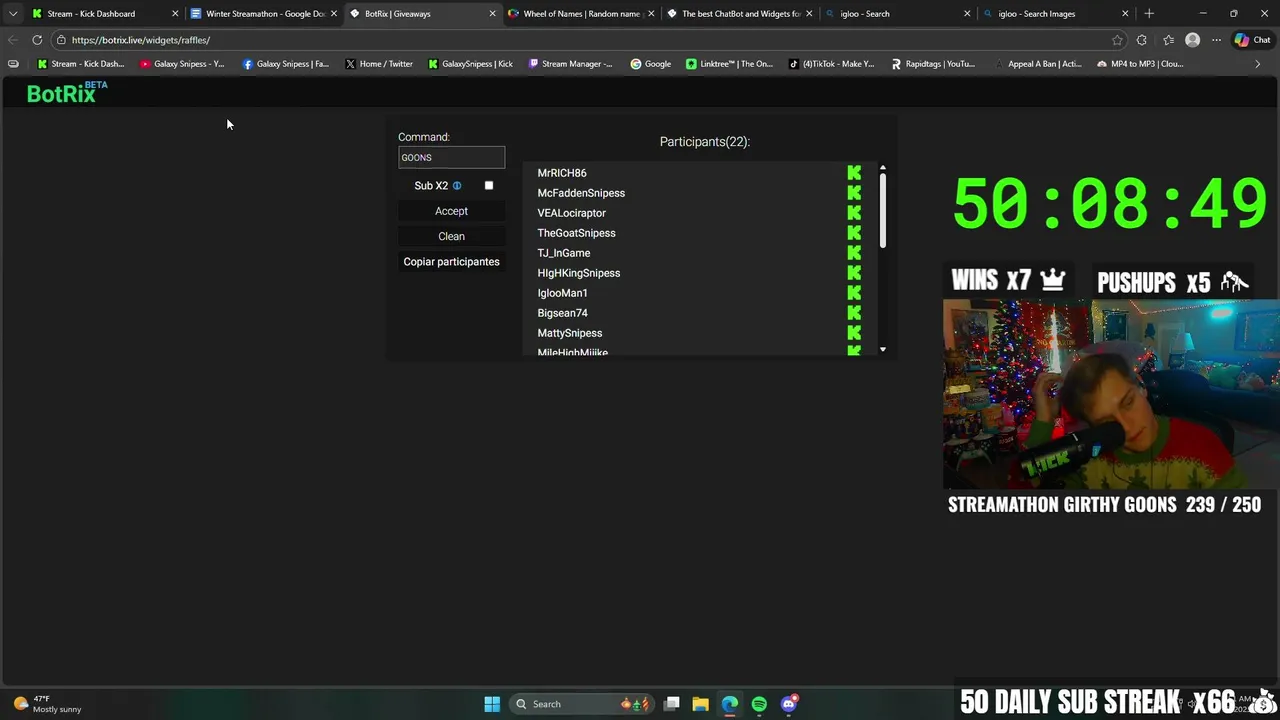Open the weather widget showing 47°F
The height and width of the screenshot is (720, 1280).
[47, 704]
